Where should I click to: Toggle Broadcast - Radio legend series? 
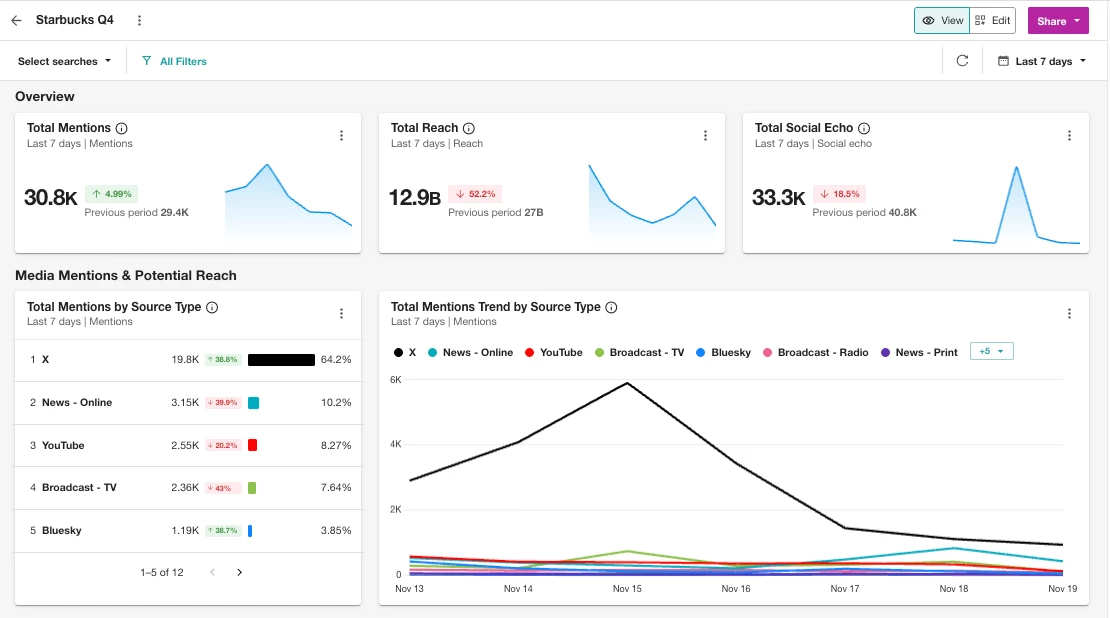[815, 353]
